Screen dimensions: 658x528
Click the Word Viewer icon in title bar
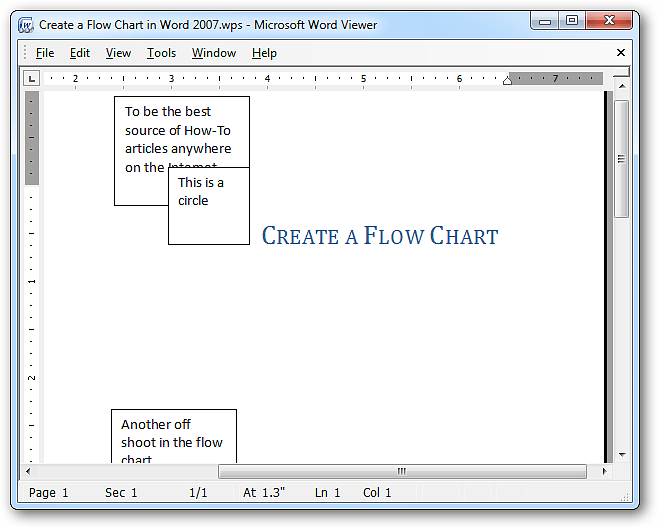click(x=26, y=25)
